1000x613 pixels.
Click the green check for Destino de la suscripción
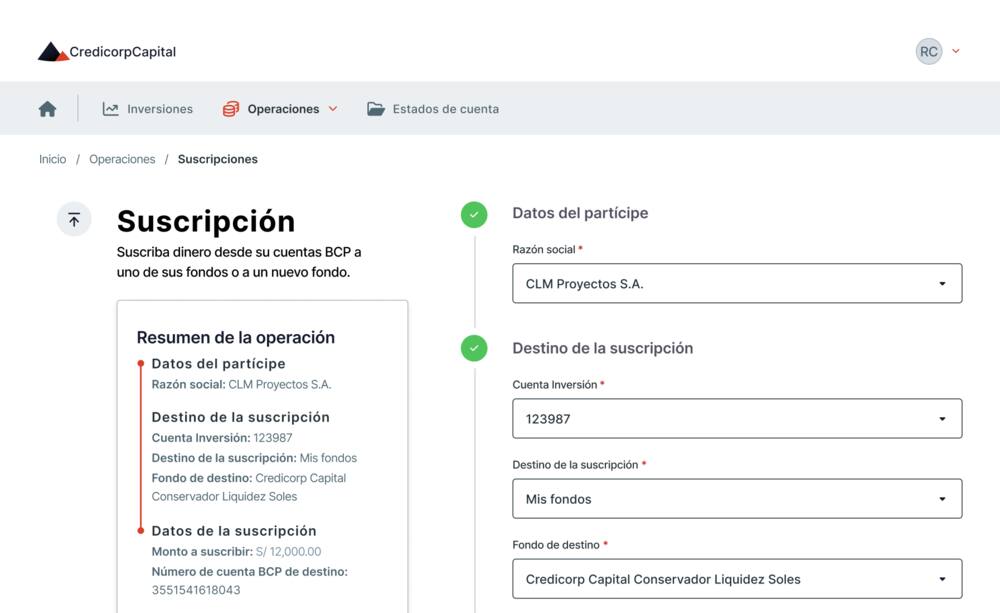pyautogui.click(x=474, y=348)
